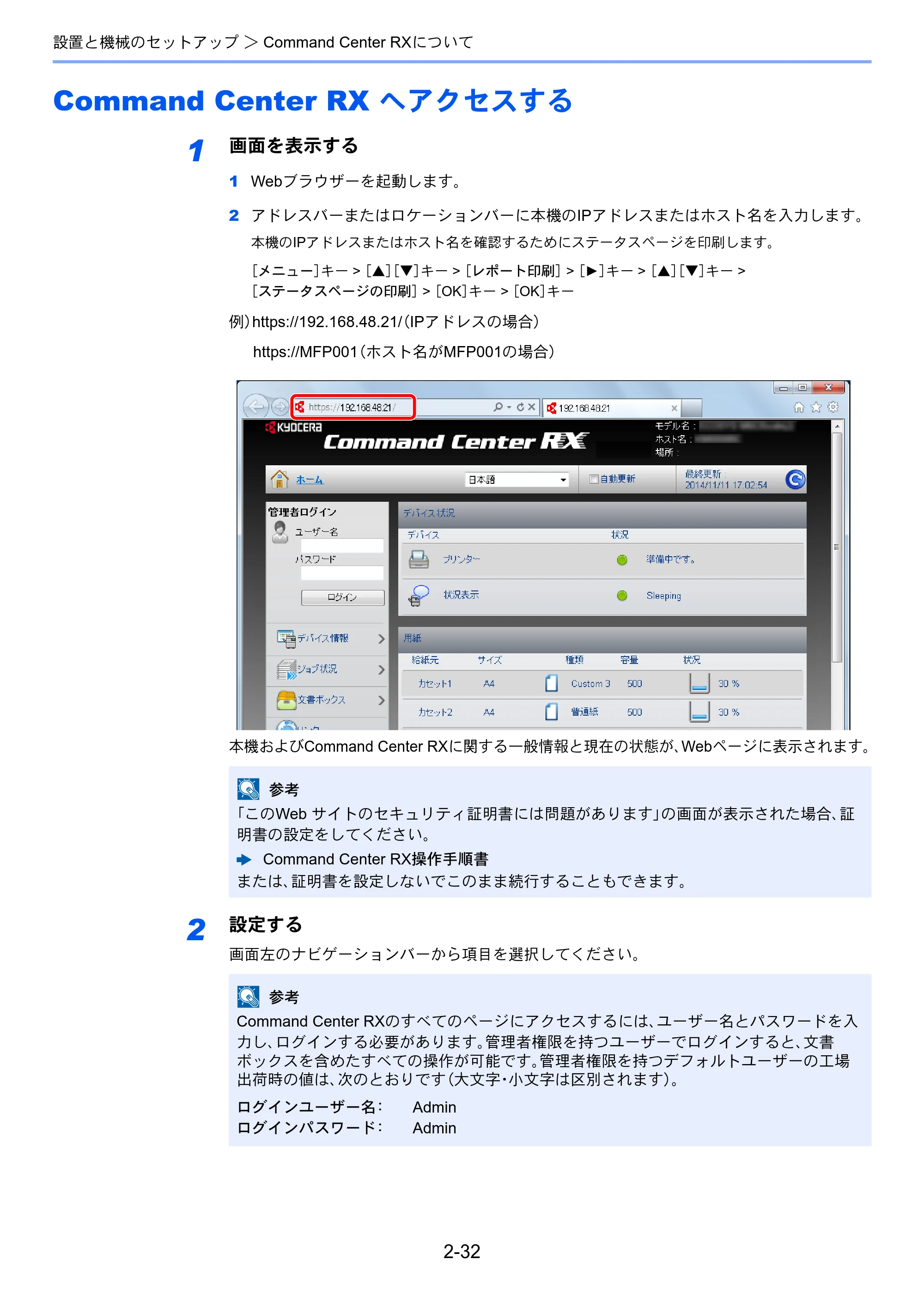This screenshot has height=1308, width=924.
Task: Expand the デバイス情報 menu chevron
Action: (381, 639)
